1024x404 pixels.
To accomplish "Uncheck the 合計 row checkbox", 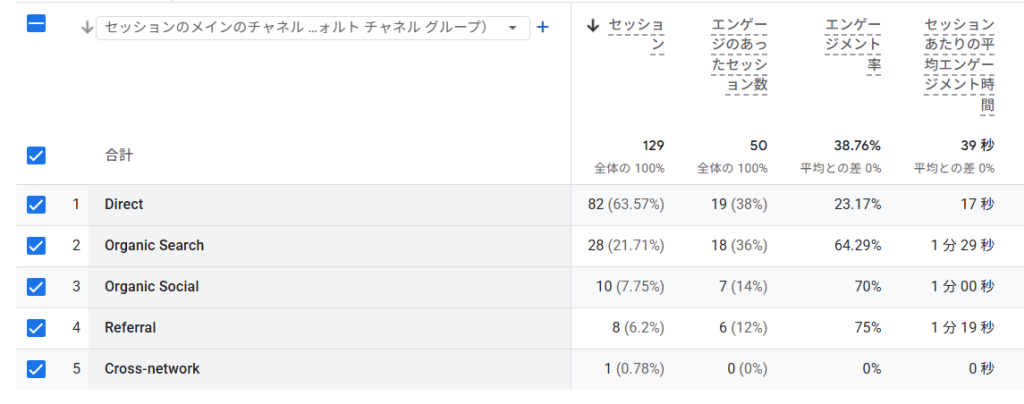I will tap(36, 155).
